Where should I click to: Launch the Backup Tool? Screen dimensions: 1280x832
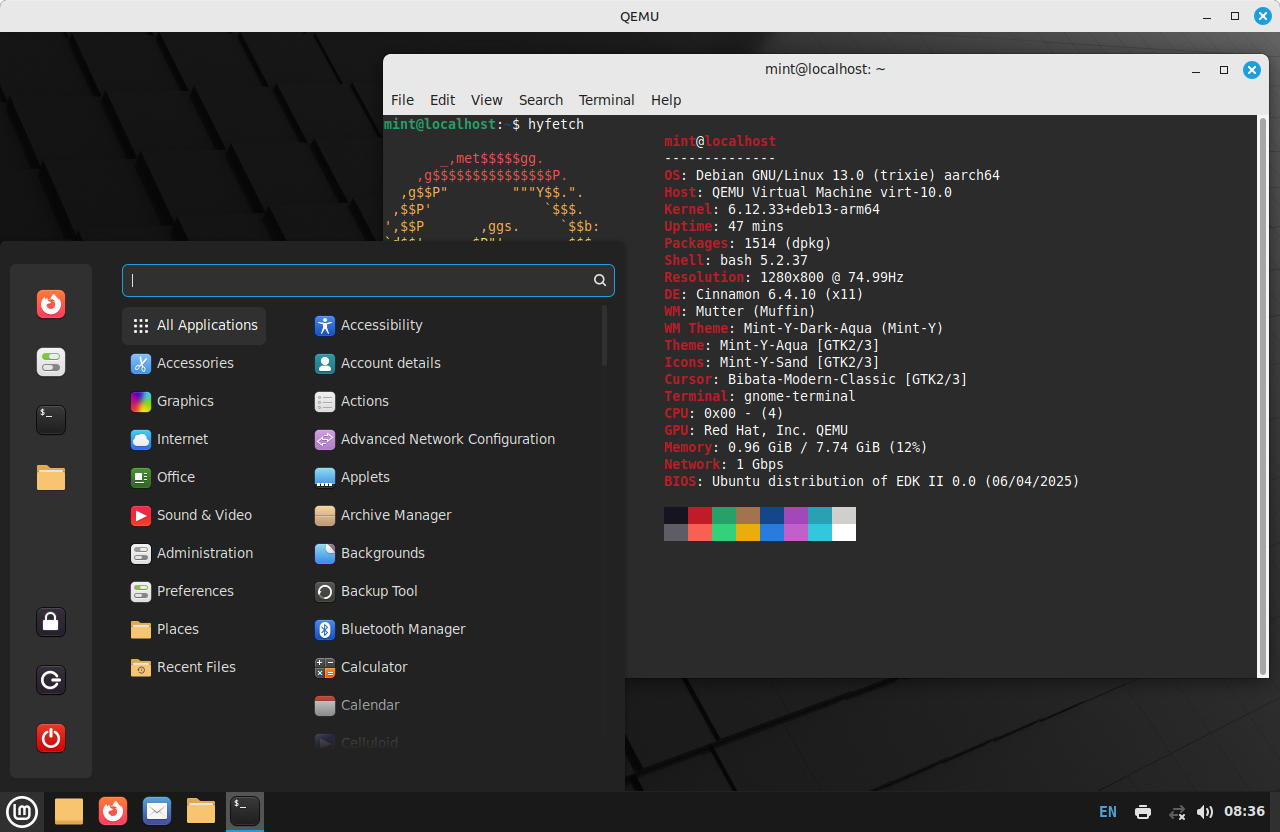(x=452, y=591)
